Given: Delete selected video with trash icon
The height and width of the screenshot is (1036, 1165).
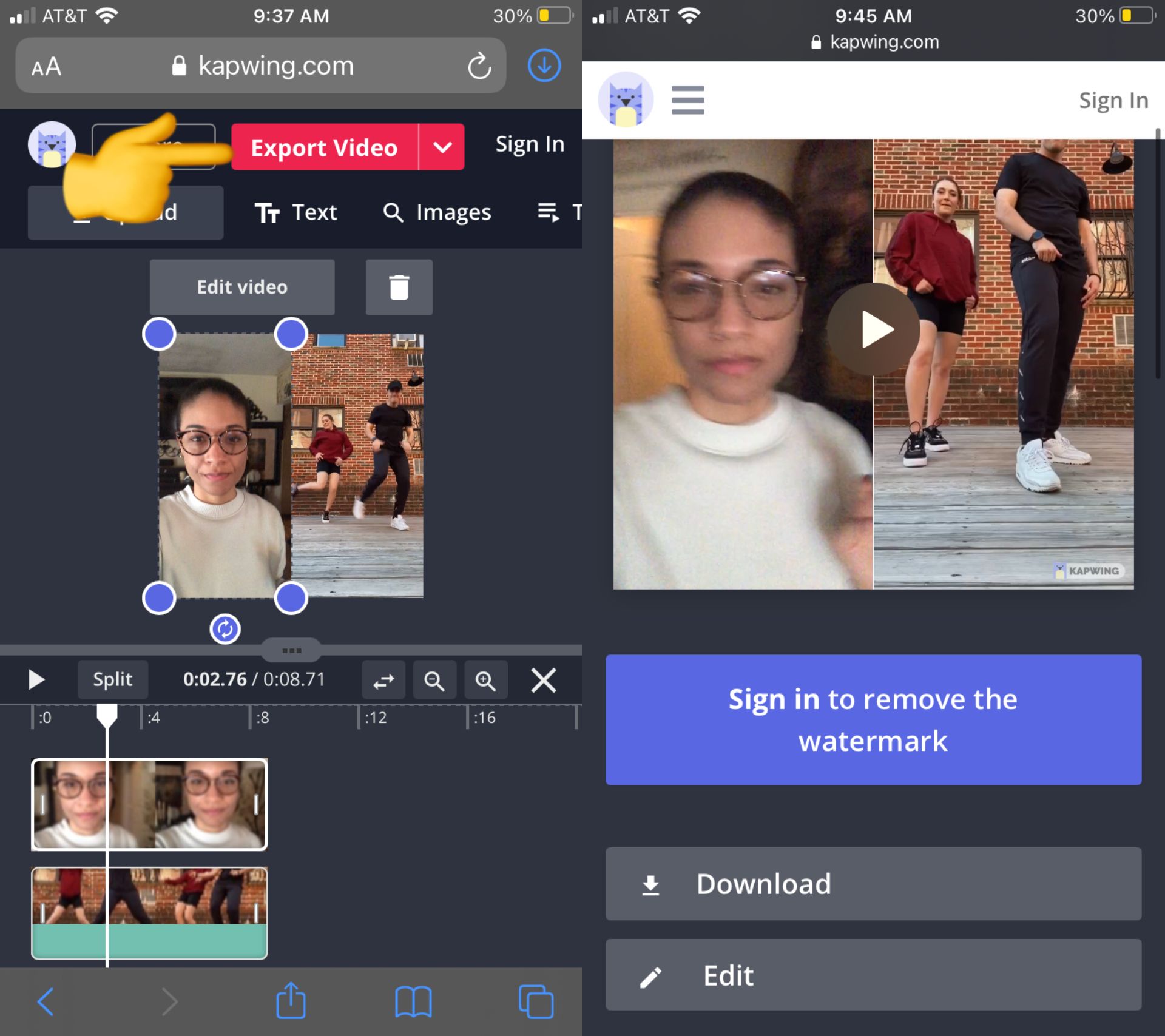Looking at the screenshot, I should 399,287.
